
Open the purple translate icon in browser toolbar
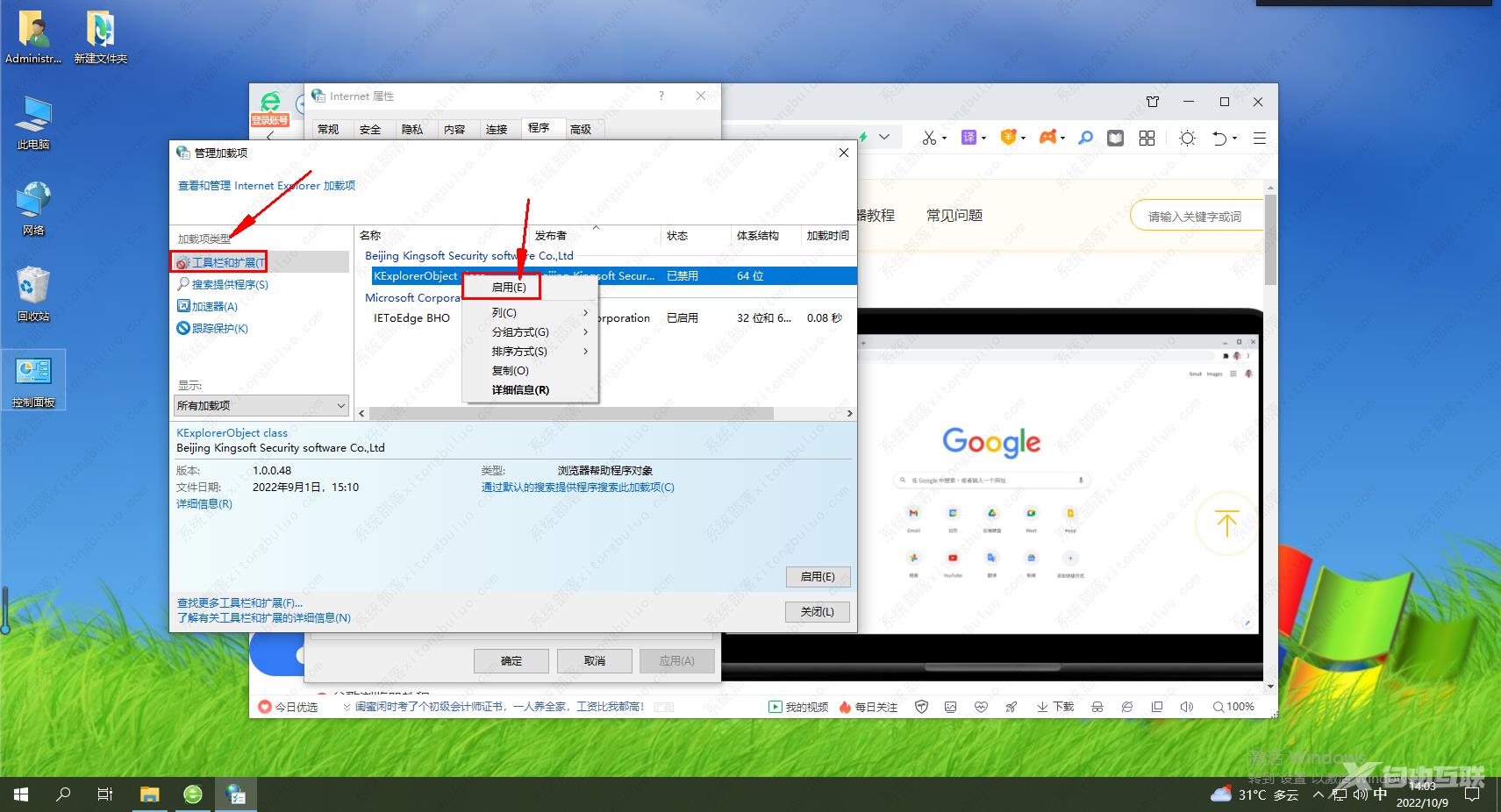point(969,138)
